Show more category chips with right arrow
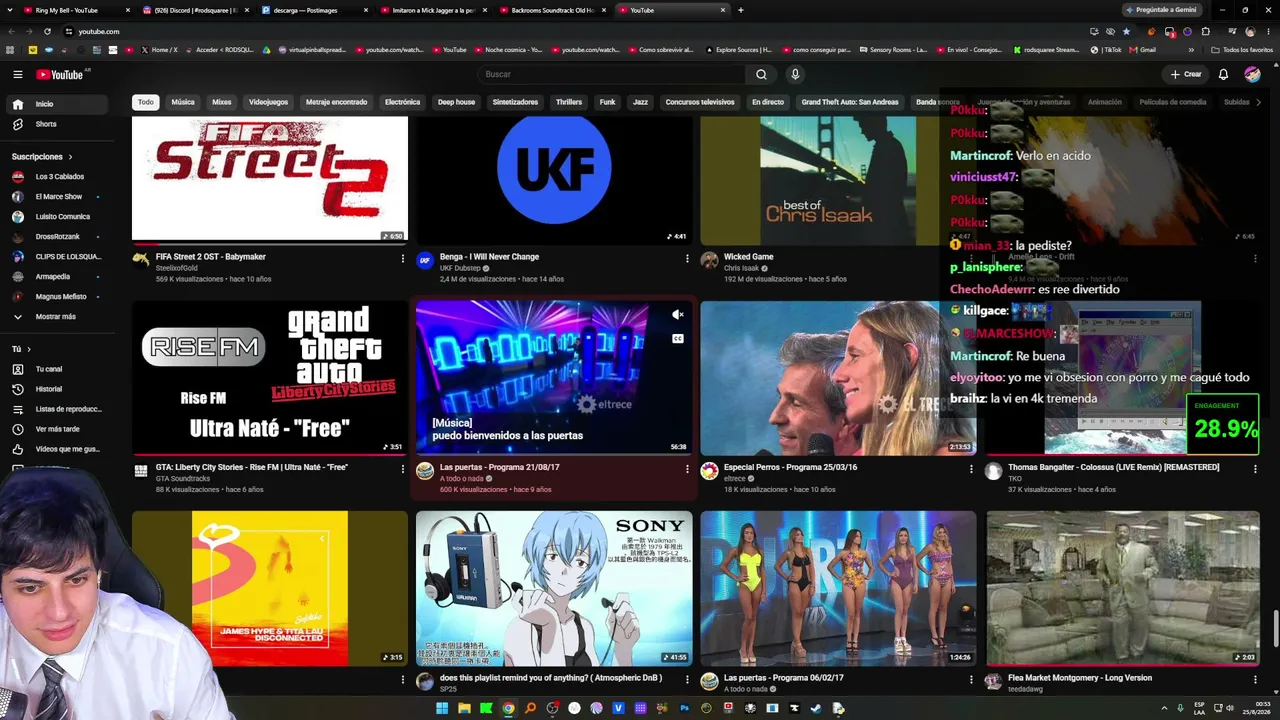Screen dimensions: 1280x720 tap(1258, 102)
